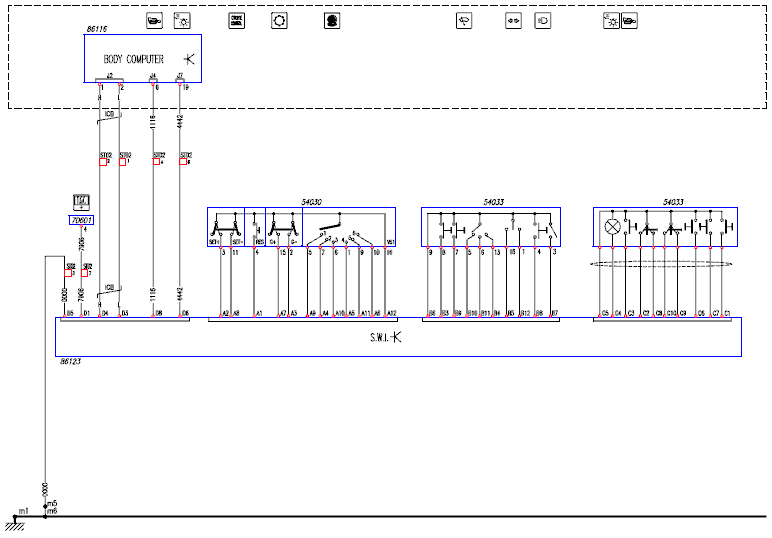Click the turn signal arrows icon
Screen dimensions: 772x538
click(x=513, y=20)
